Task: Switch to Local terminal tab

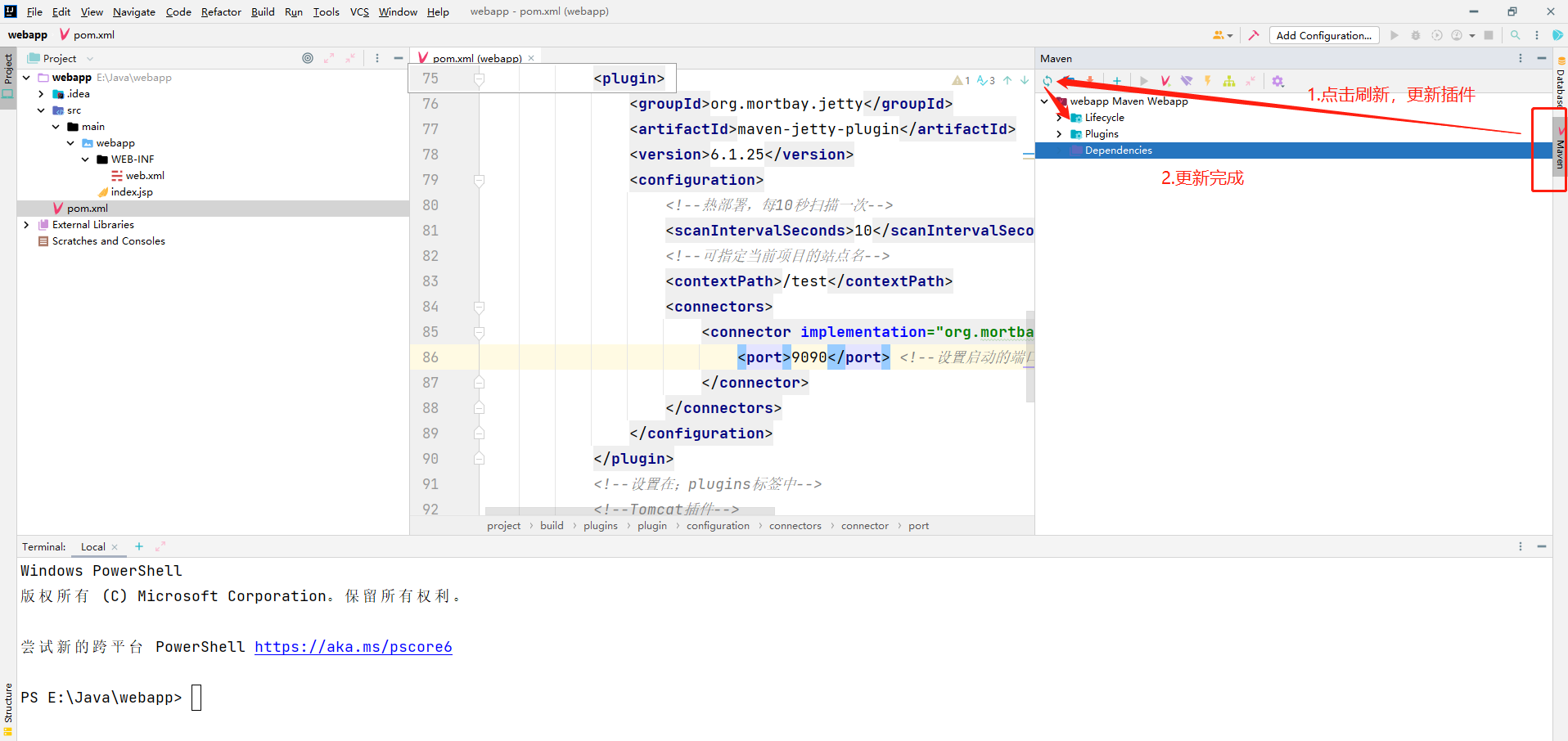Action: coord(92,547)
